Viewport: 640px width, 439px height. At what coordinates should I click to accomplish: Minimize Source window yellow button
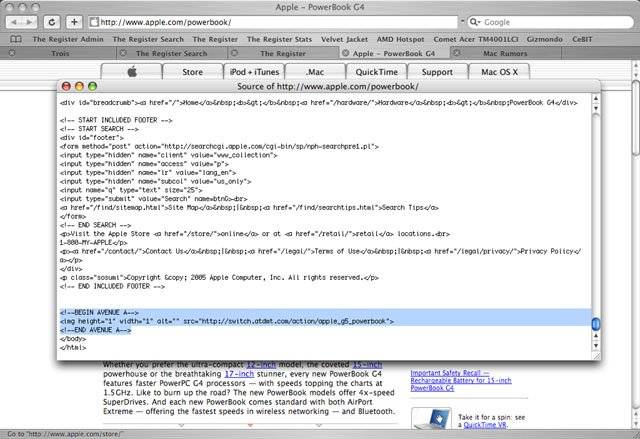[79, 86]
